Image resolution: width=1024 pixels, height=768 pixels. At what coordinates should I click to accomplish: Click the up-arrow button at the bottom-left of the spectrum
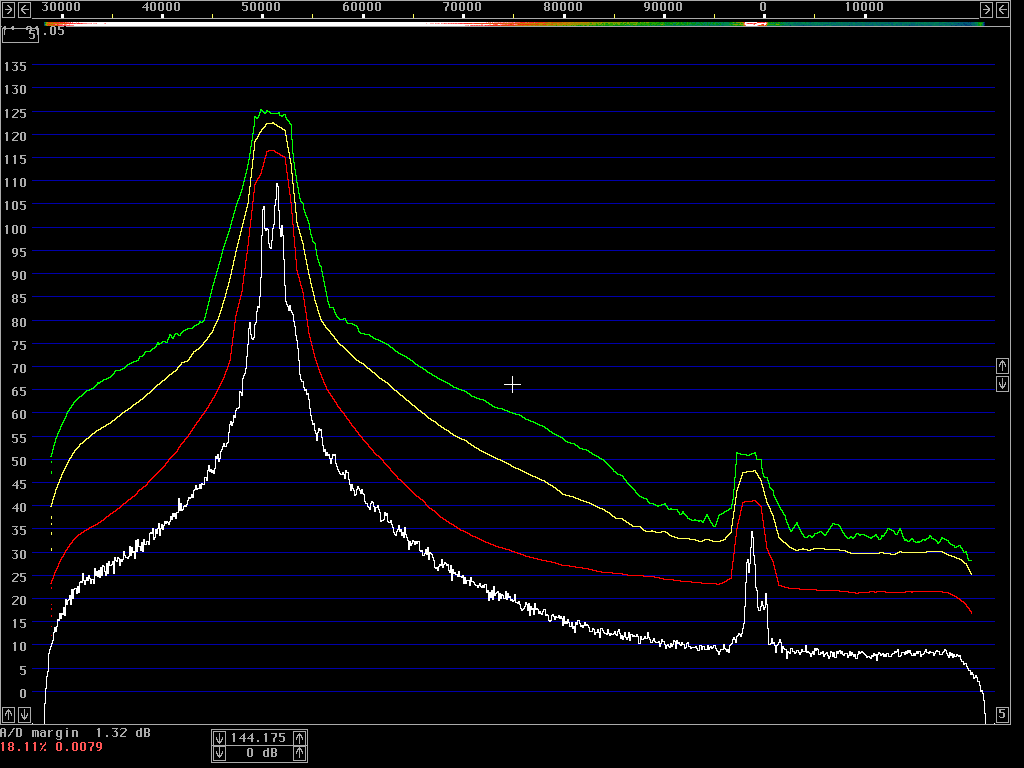coord(8,714)
